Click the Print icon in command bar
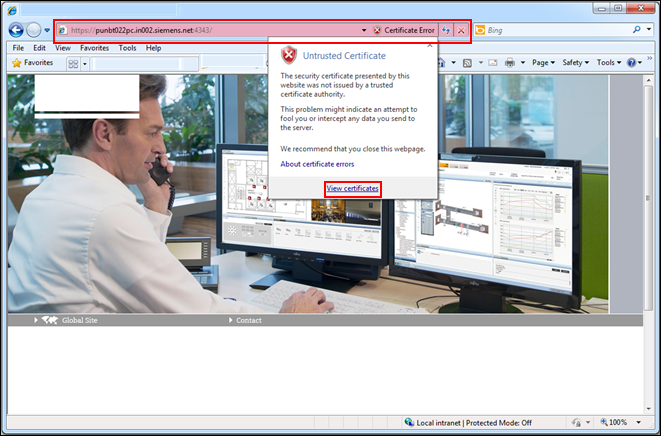 click(509, 63)
